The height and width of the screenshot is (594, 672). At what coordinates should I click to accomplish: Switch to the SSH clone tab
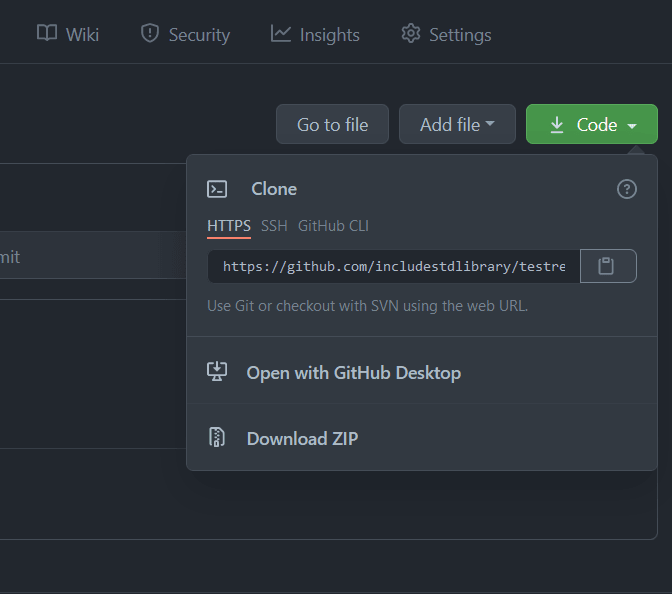point(274,226)
